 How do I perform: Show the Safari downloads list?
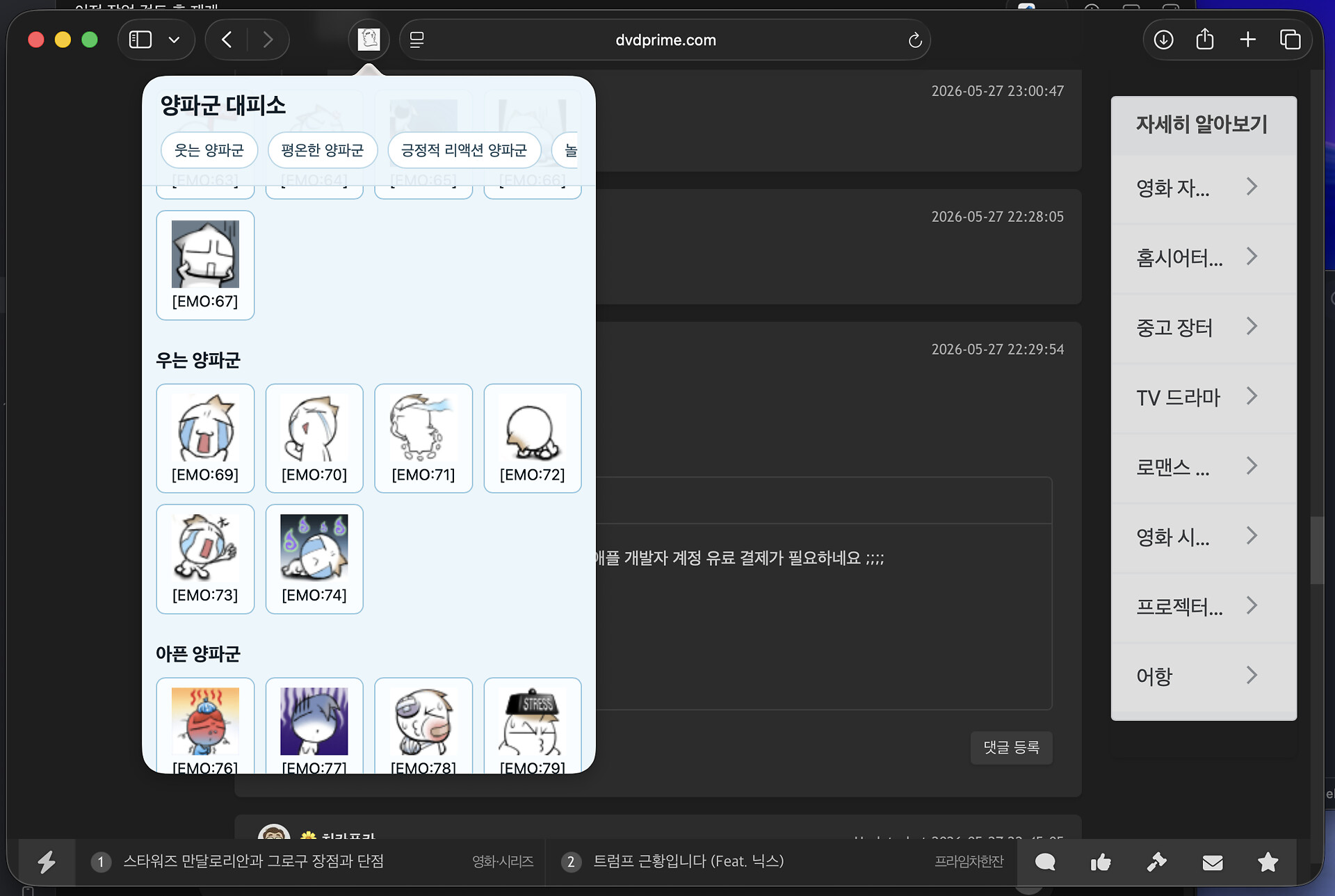click(x=1163, y=40)
